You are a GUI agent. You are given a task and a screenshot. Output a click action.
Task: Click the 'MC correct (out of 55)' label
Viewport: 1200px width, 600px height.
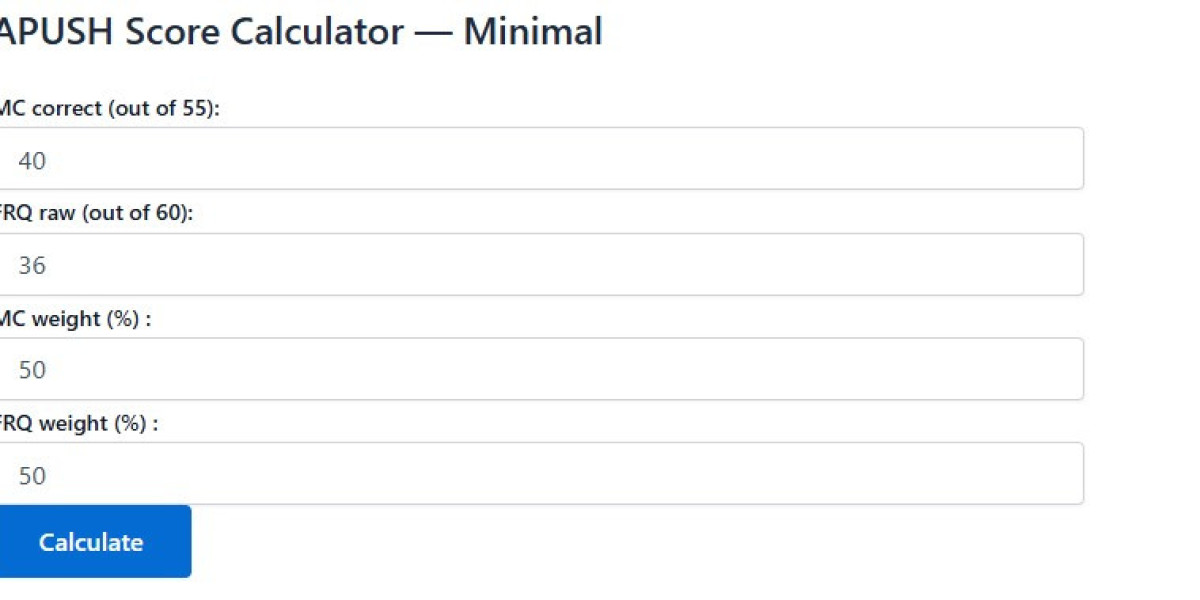[x=108, y=109]
